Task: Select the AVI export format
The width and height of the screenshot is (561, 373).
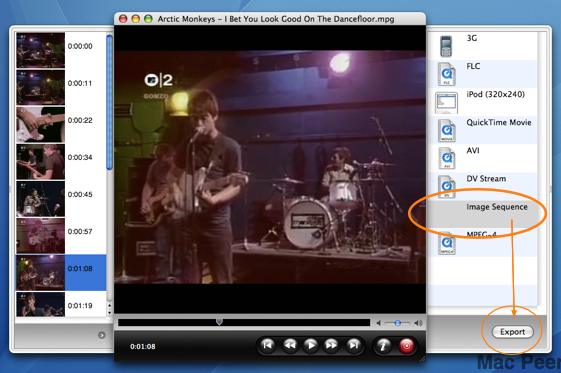Action: pyautogui.click(x=483, y=158)
